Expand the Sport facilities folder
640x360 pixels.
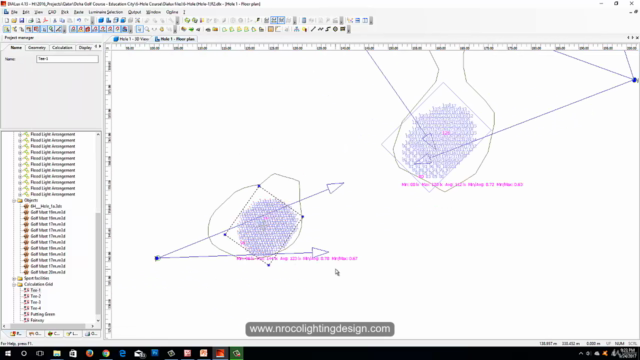point(14,278)
